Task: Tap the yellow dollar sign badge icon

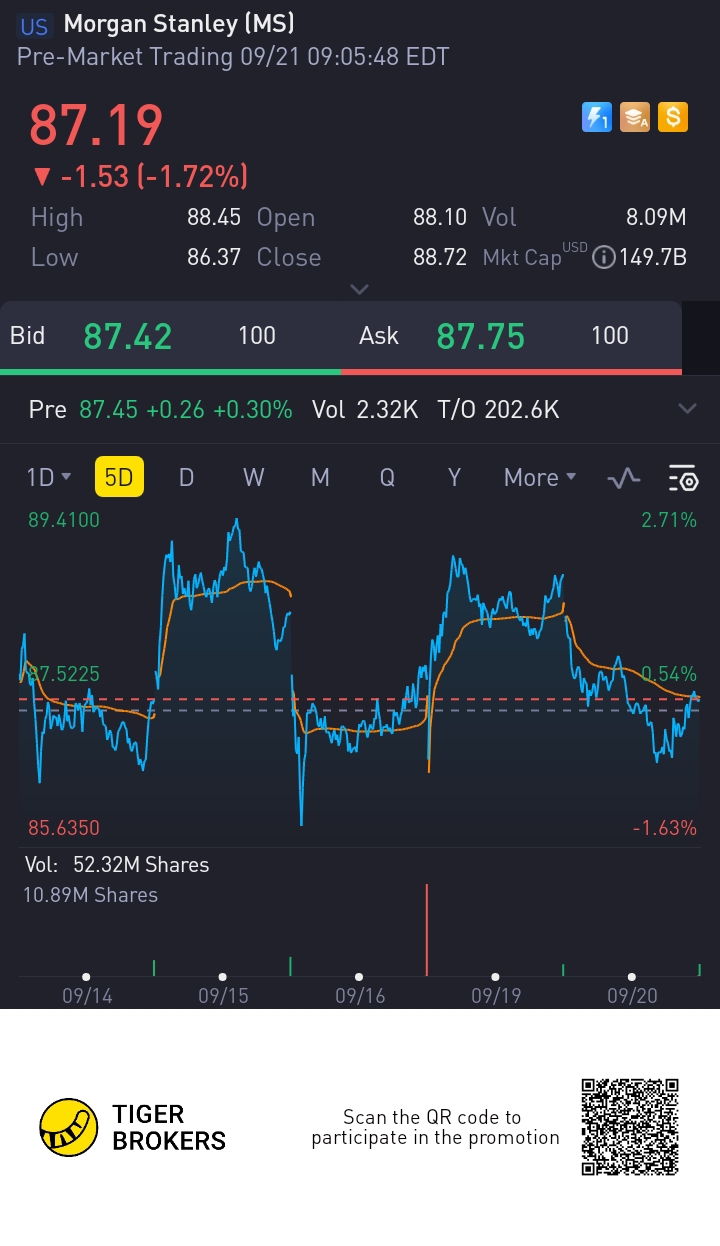Action: click(673, 117)
